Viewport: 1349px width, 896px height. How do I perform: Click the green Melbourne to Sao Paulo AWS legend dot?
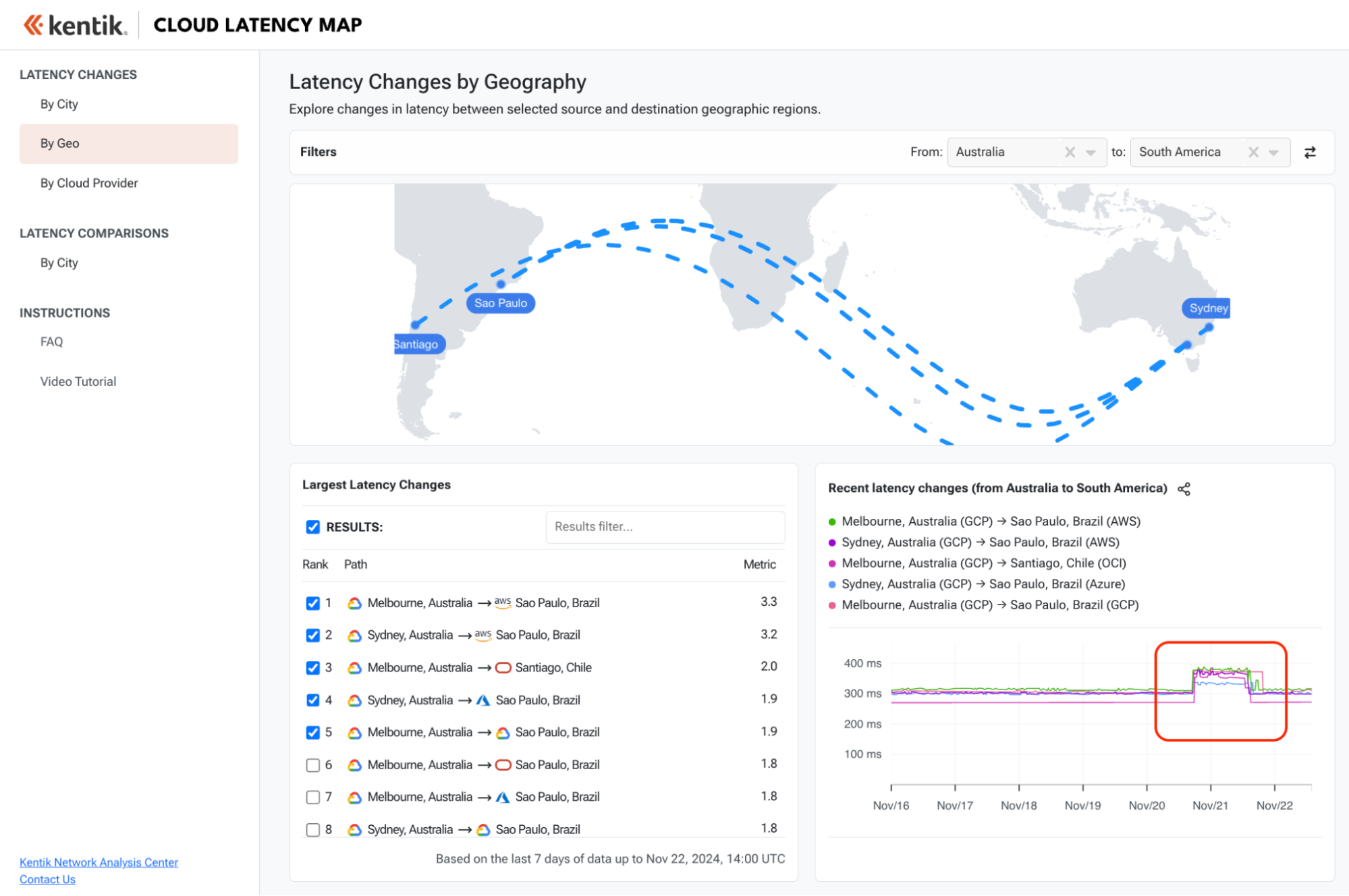point(832,522)
